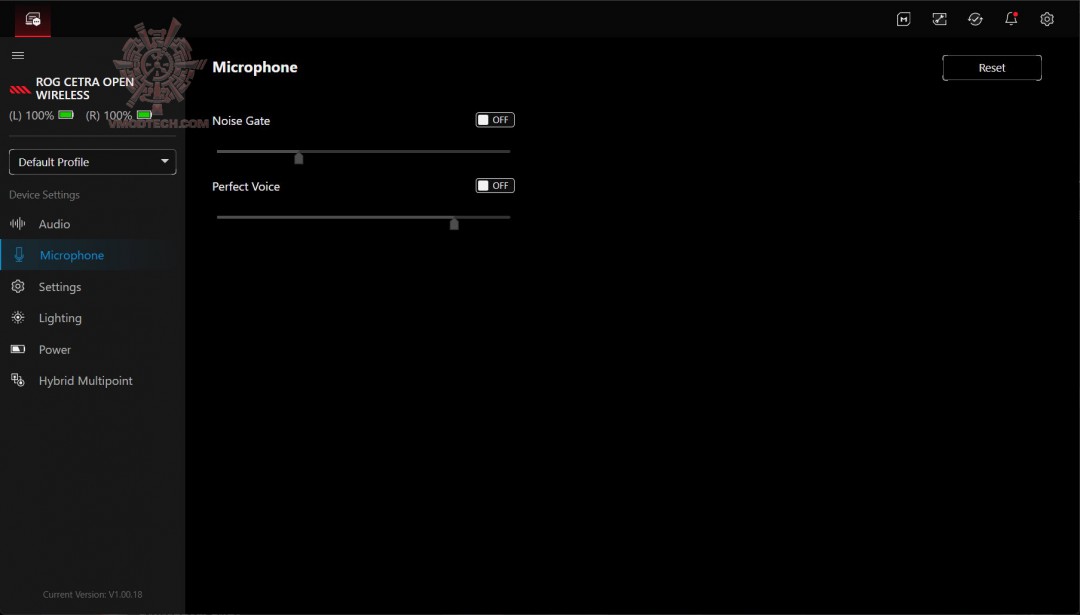The image size is (1080, 615).
Task: Click the Device Settings heading
Action: click(x=44, y=195)
